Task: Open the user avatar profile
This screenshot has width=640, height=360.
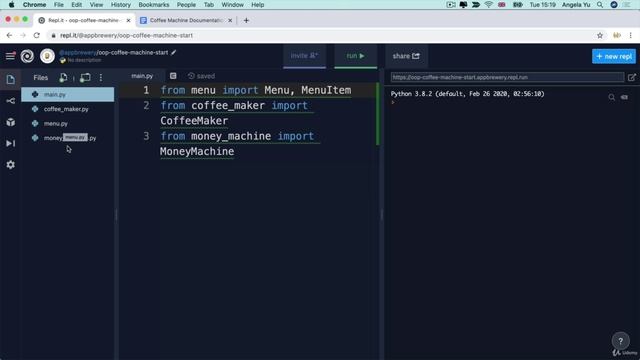Action: click(x=47, y=56)
